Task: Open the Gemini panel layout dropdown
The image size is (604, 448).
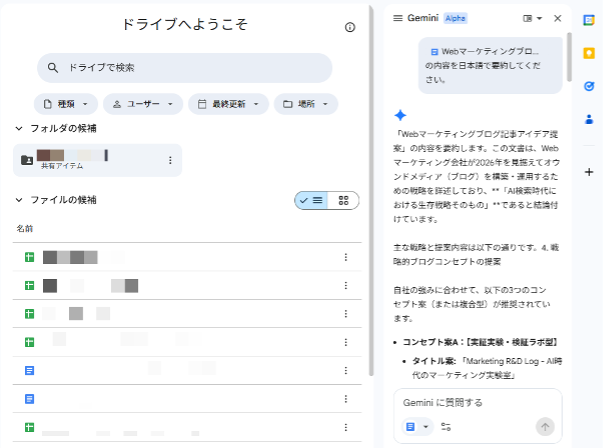Action: coord(532,18)
